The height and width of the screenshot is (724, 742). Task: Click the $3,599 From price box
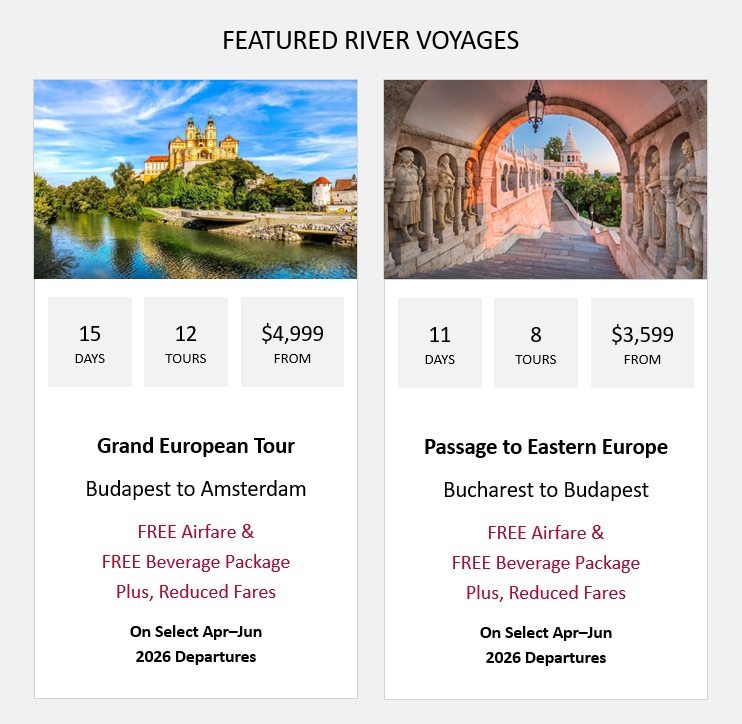click(642, 343)
